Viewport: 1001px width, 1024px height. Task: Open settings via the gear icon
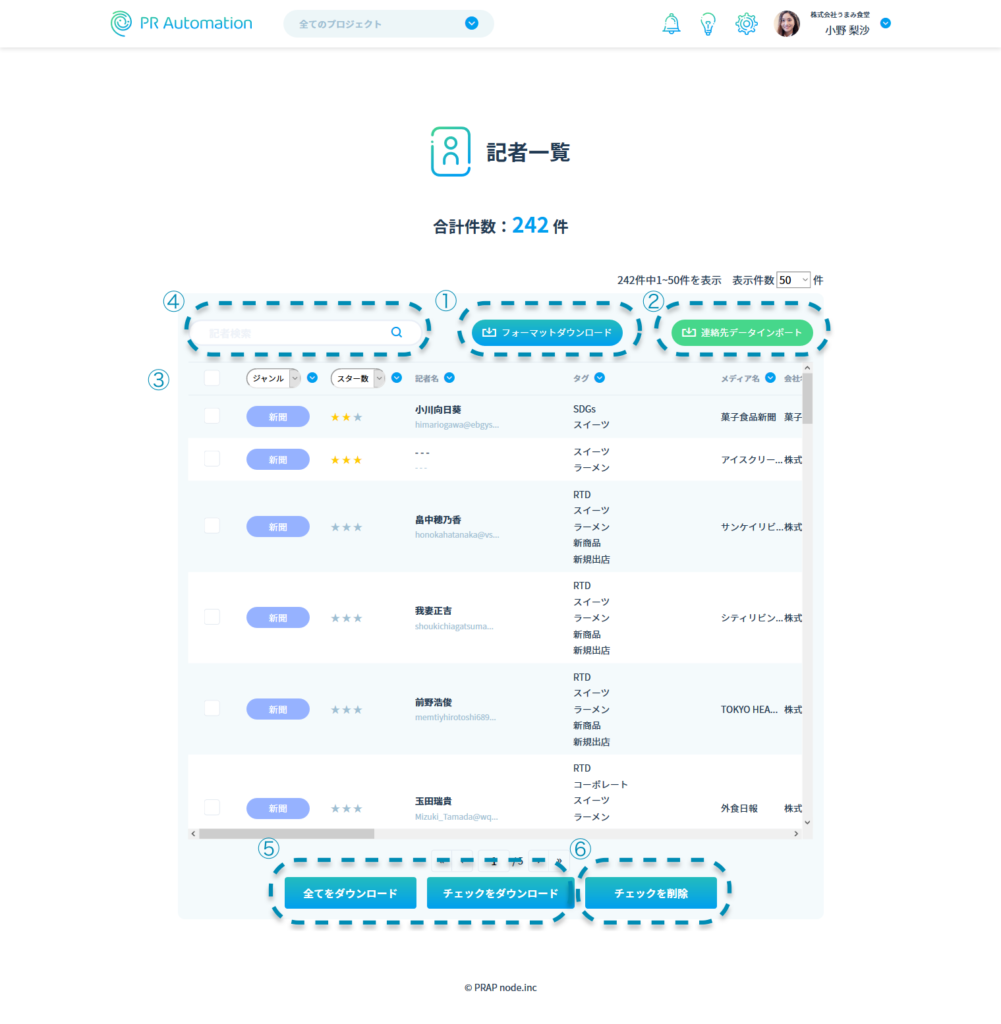[x=746, y=24]
